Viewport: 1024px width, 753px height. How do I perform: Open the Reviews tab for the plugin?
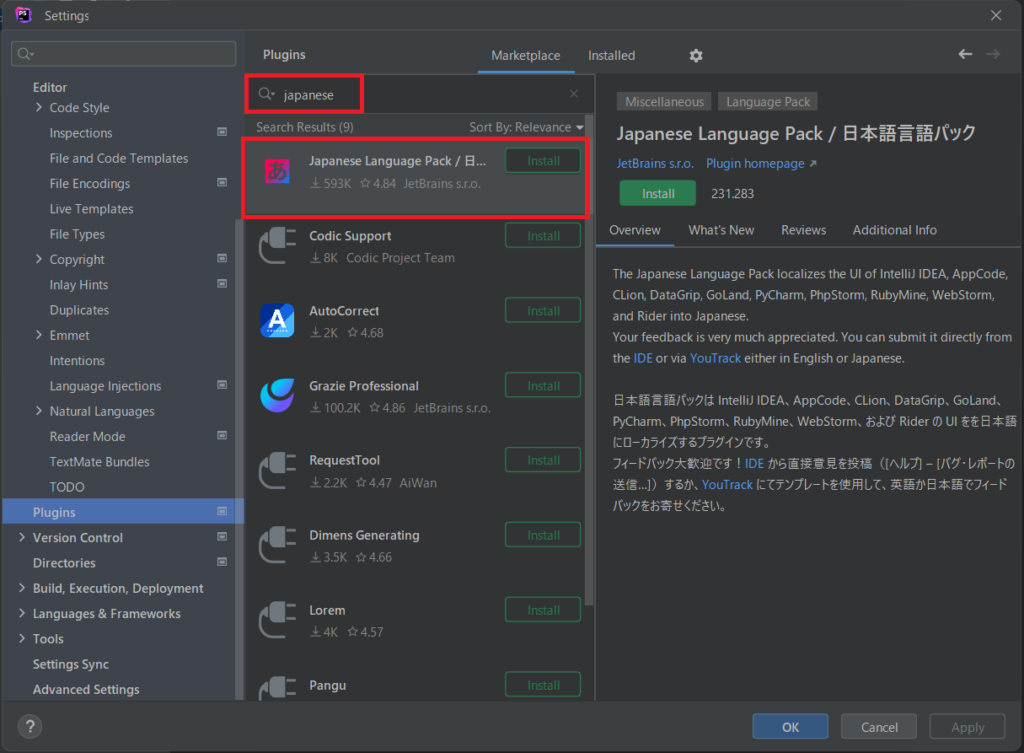[x=803, y=229]
